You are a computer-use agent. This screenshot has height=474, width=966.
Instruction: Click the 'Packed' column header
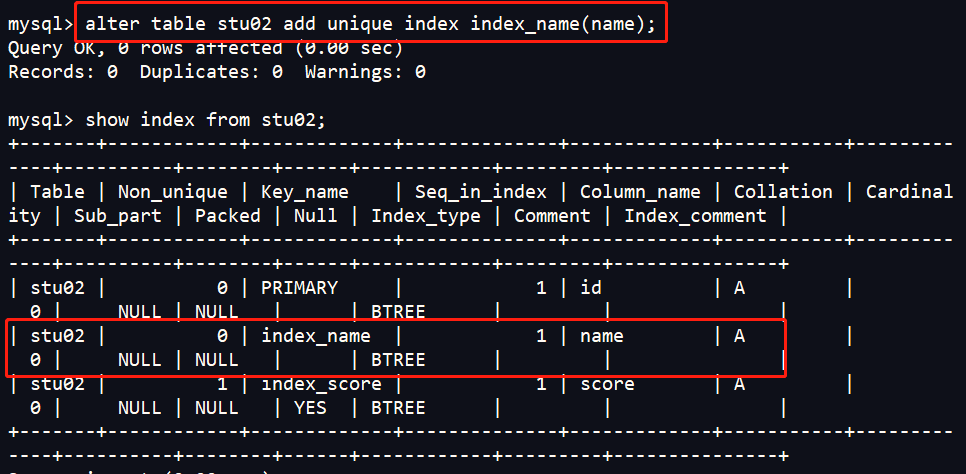click(x=228, y=216)
